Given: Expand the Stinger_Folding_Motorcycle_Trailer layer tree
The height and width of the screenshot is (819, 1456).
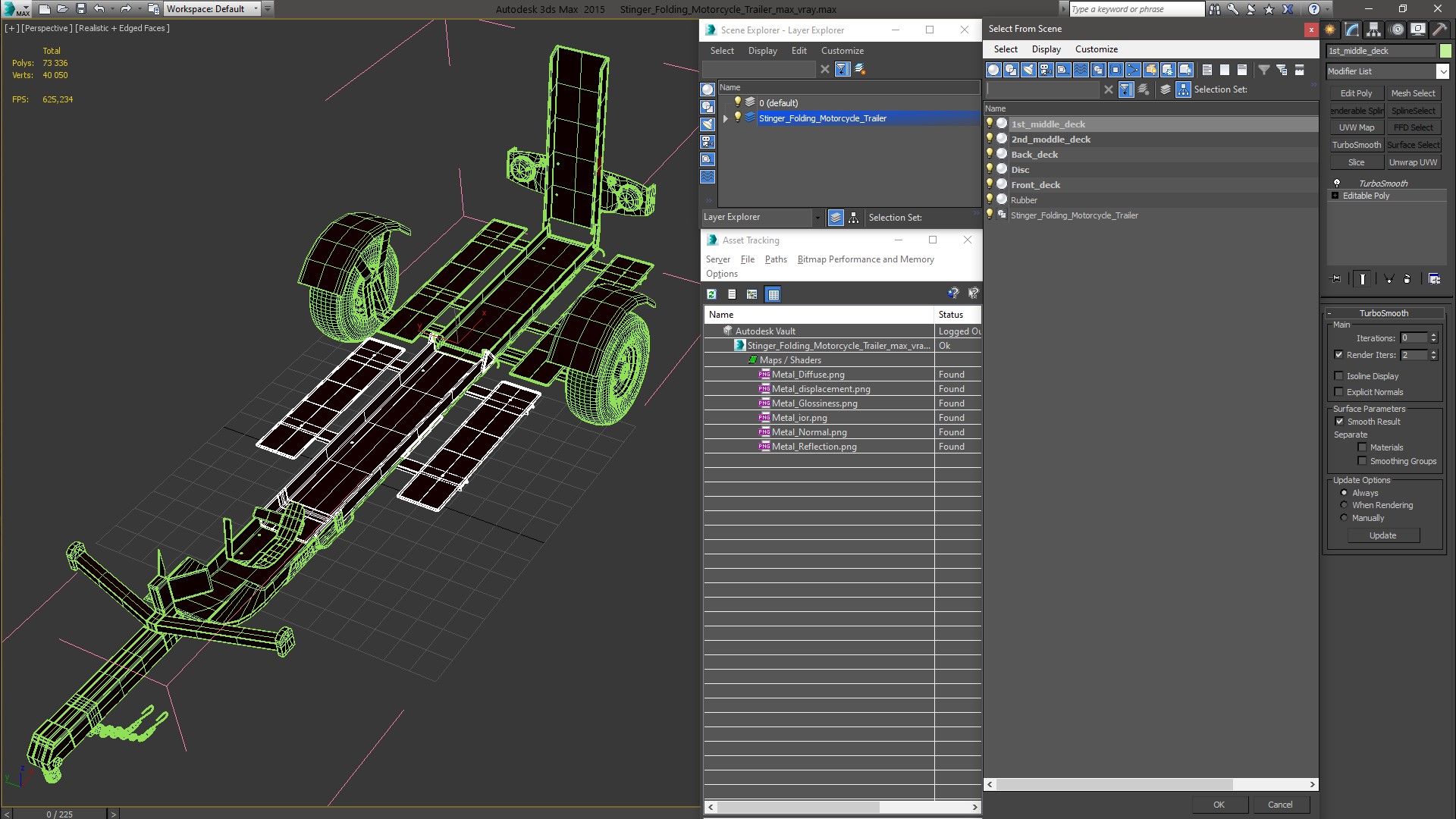Looking at the screenshot, I should tap(725, 118).
